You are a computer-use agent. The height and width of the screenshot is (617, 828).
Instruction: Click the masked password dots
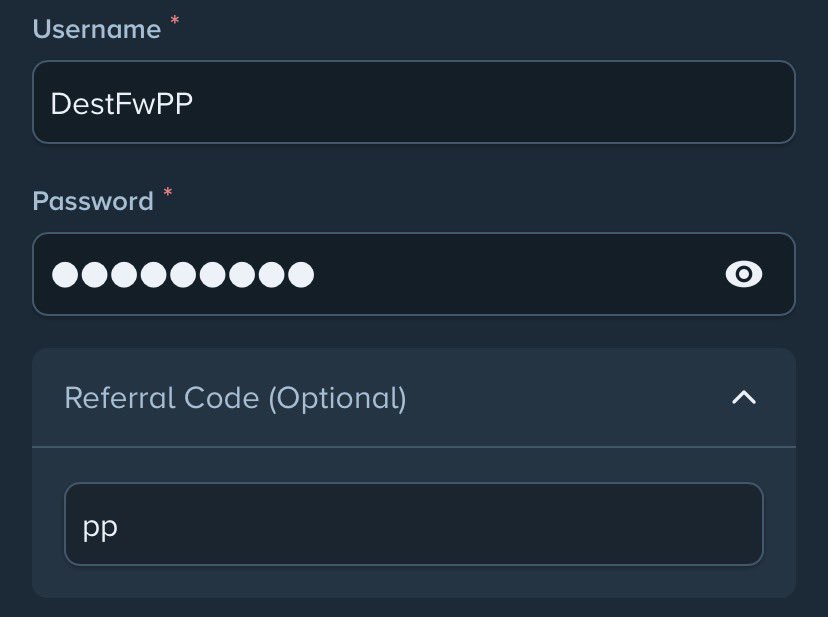point(183,275)
